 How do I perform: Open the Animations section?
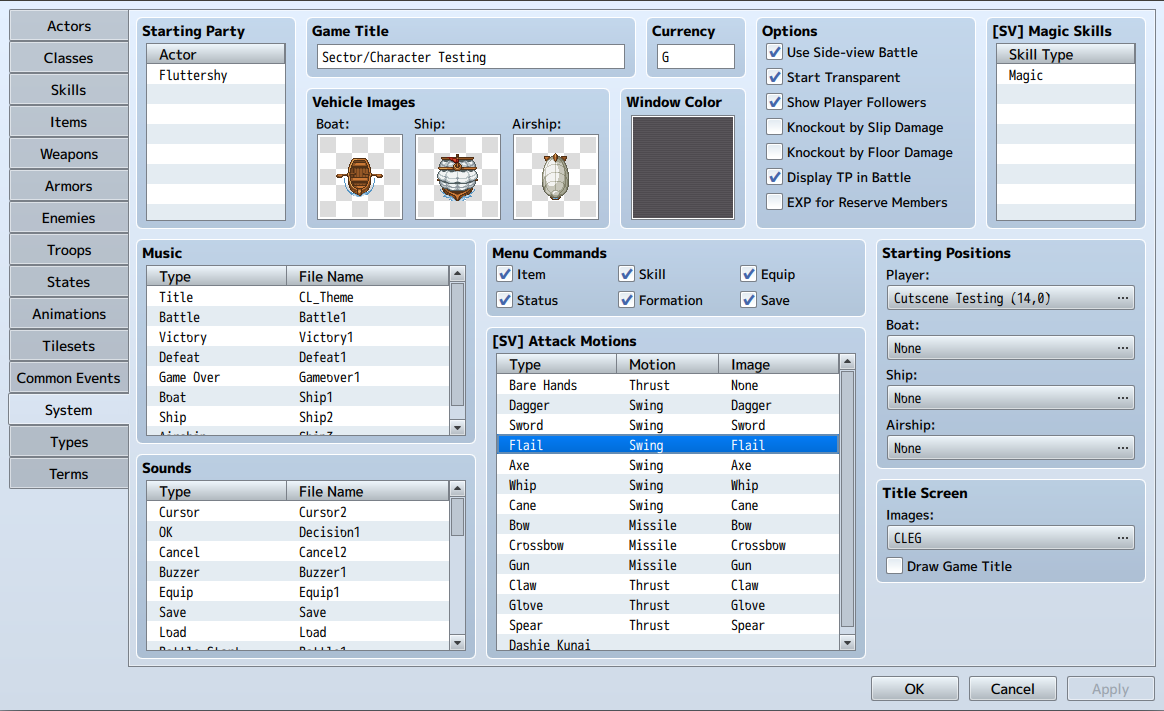pyautogui.click(x=68, y=313)
